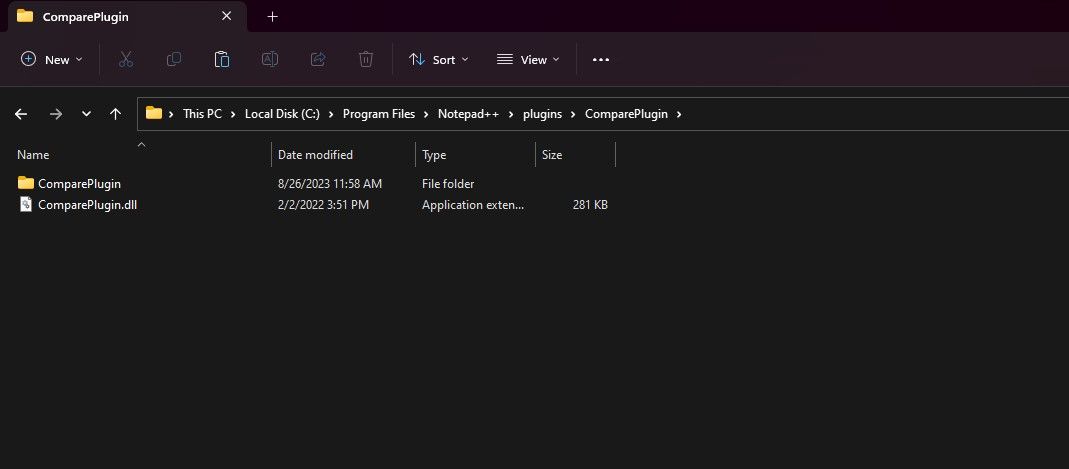Expand the View layout dropdown

(528, 60)
